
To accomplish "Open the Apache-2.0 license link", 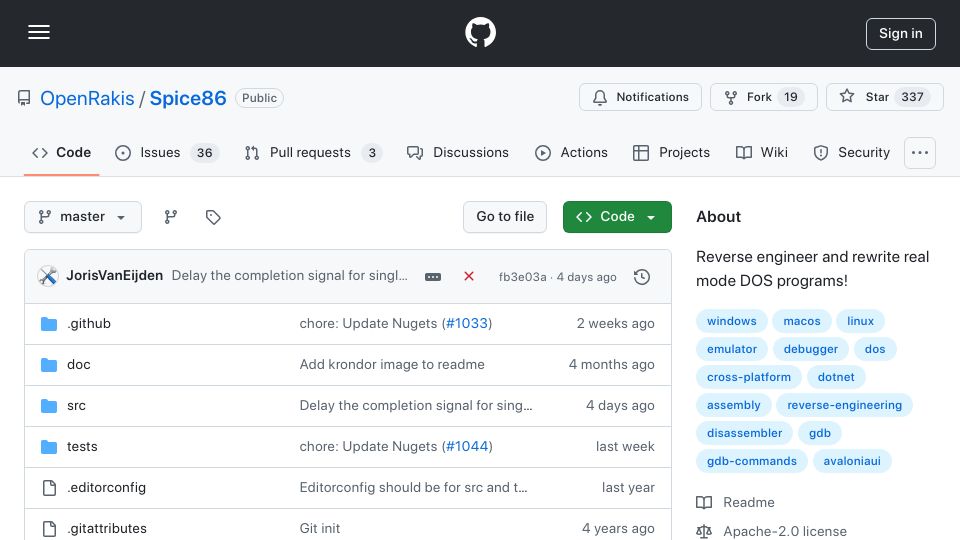I will (x=772, y=531).
